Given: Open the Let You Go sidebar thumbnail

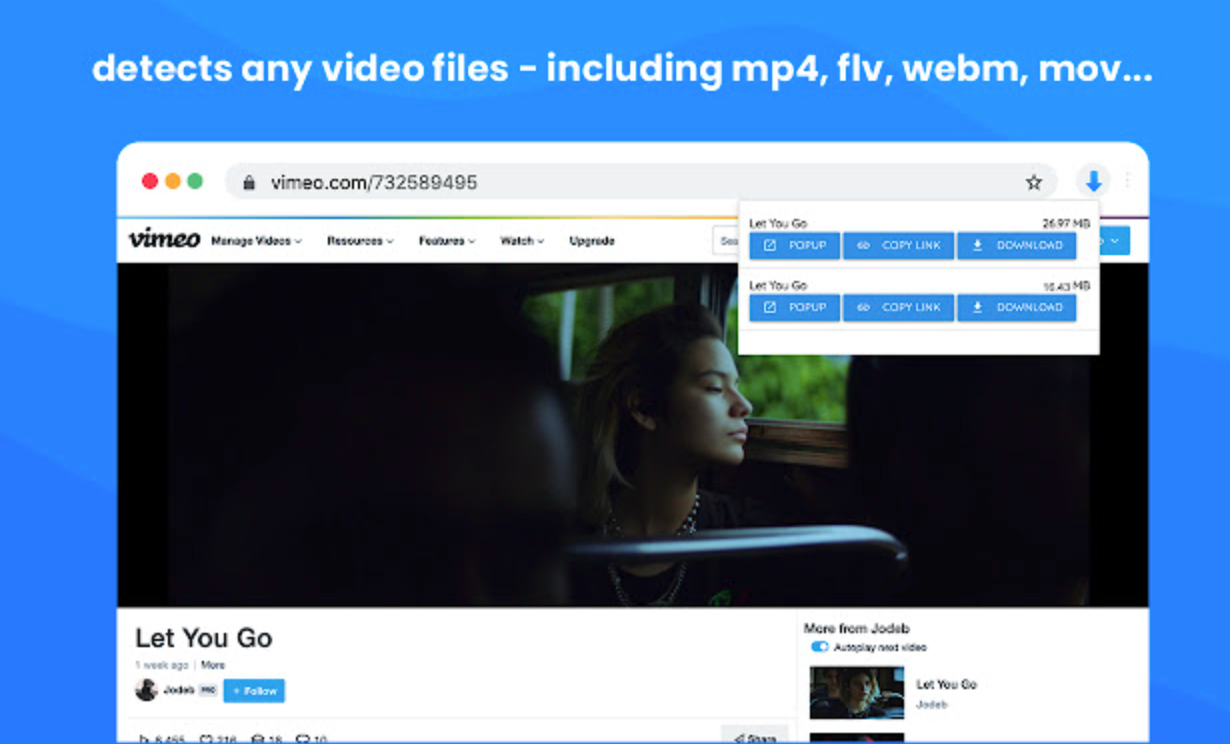Looking at the screenshot, I should 857,693.
